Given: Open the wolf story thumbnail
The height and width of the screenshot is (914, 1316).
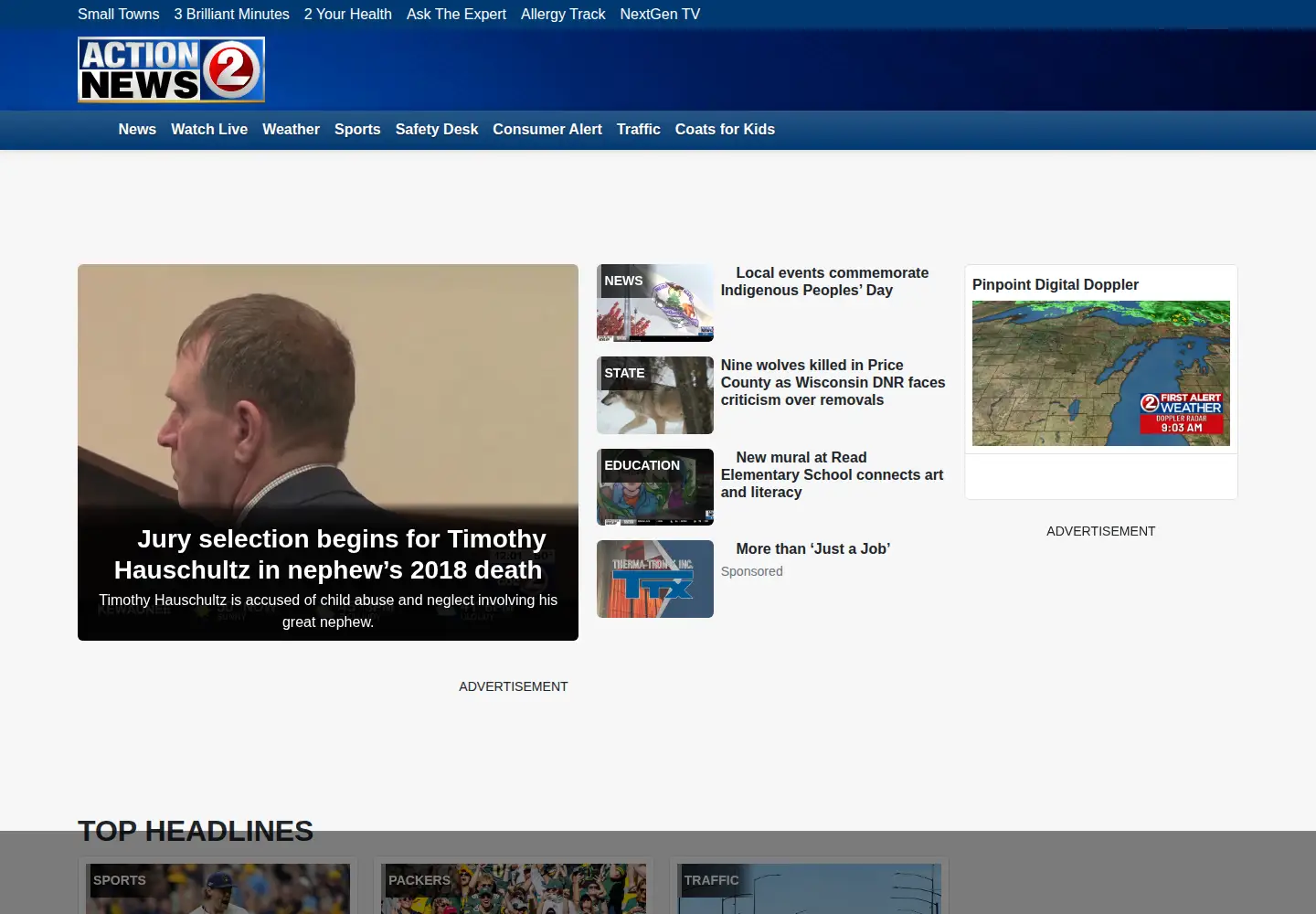Looking at the screenshot, I should coord(655,395).
